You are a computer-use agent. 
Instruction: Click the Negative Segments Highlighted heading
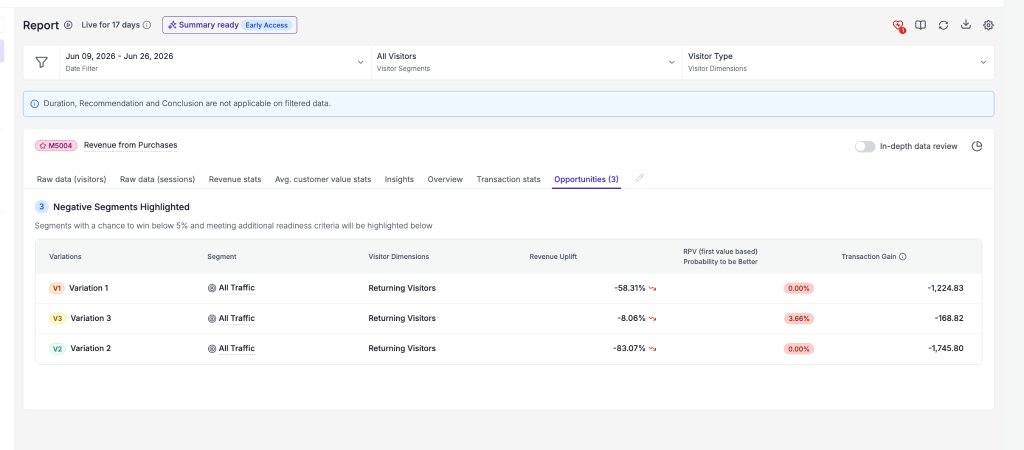pyautogui.click(x=121, y=207)
